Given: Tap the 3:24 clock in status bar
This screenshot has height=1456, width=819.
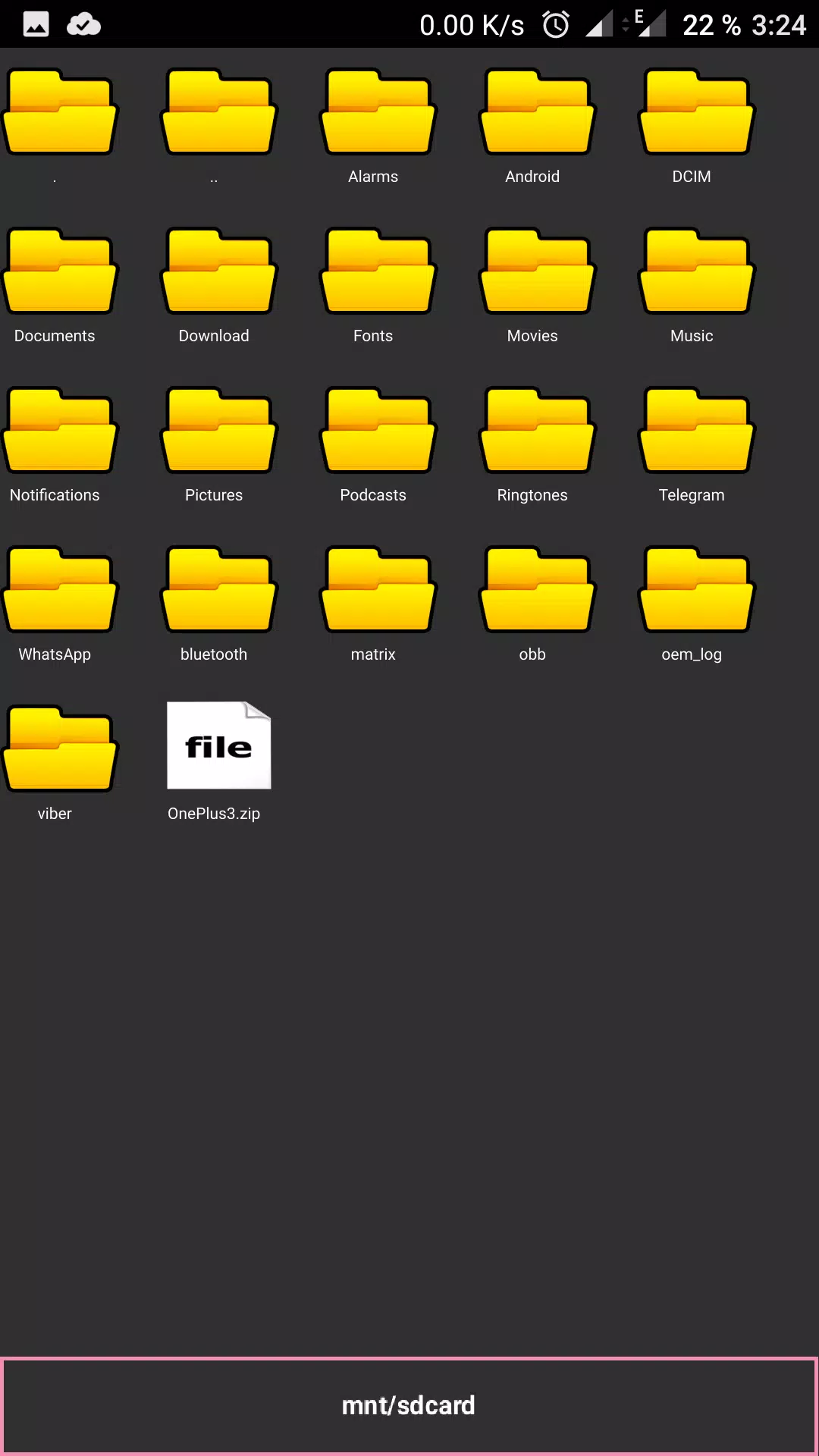Looking at the screenshot, I should click(779, 25).
